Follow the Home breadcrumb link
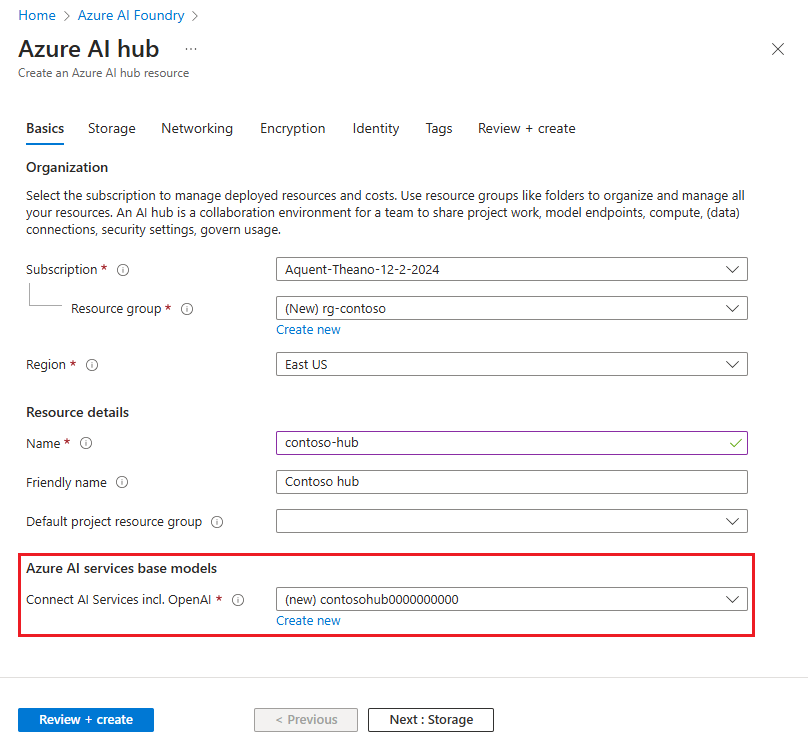 [x=37, y=15]
